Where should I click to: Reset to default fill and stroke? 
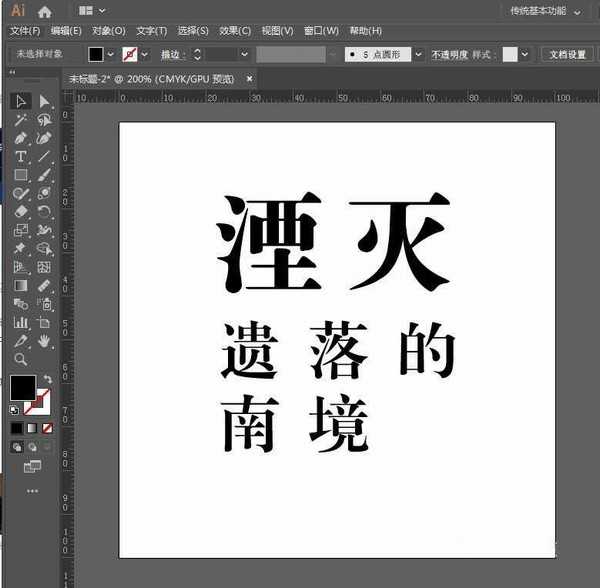(x=14, y=410)
